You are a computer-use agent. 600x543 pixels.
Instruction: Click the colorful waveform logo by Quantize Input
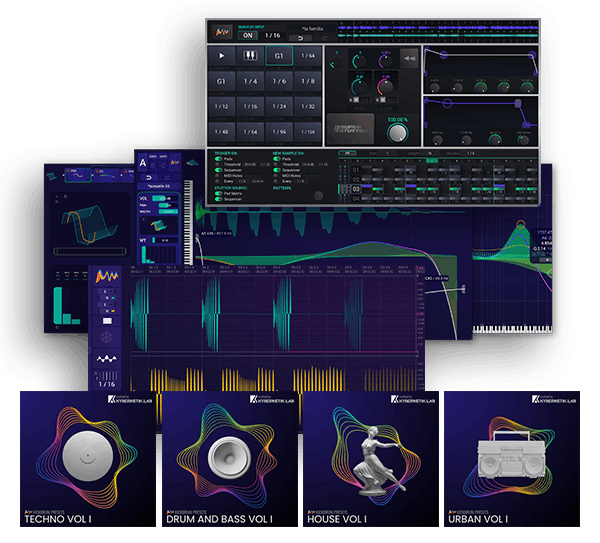222,32
